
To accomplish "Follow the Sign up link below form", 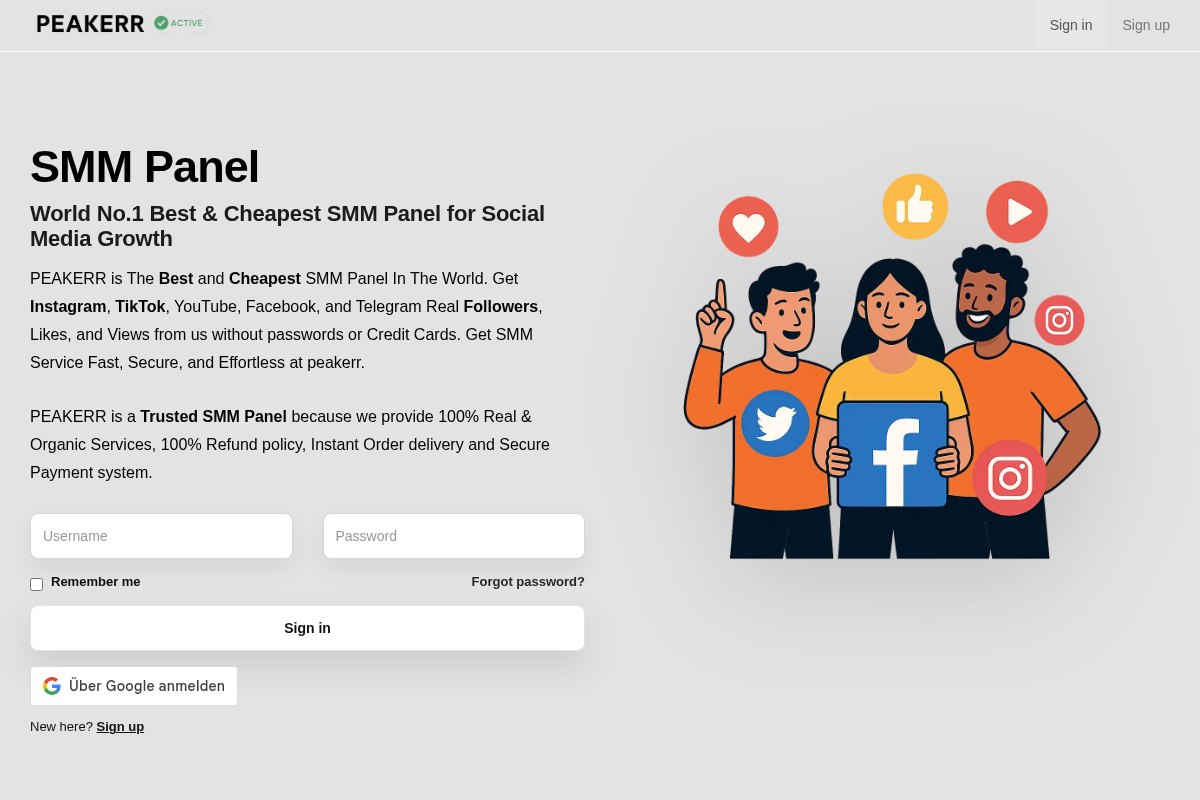I will point(120,727).
